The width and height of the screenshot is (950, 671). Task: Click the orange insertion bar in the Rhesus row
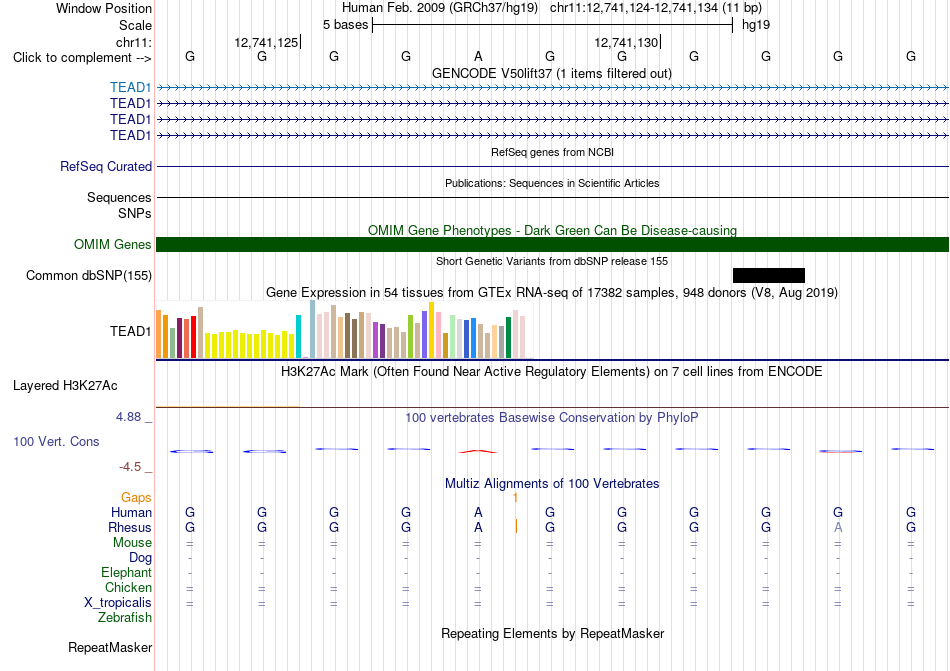pyautogui.click(x=516, y=526)
